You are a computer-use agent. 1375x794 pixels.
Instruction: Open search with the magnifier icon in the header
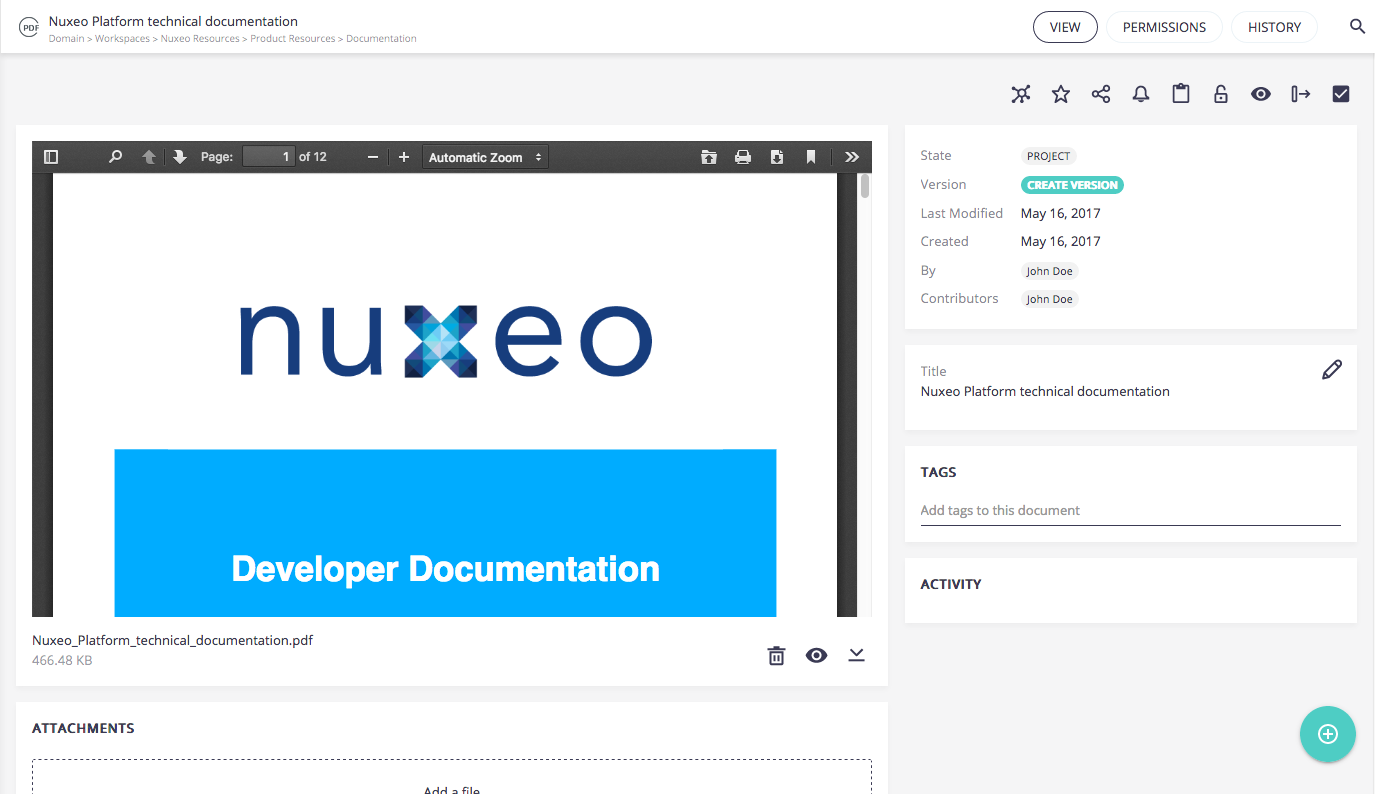coord(1357,27)
